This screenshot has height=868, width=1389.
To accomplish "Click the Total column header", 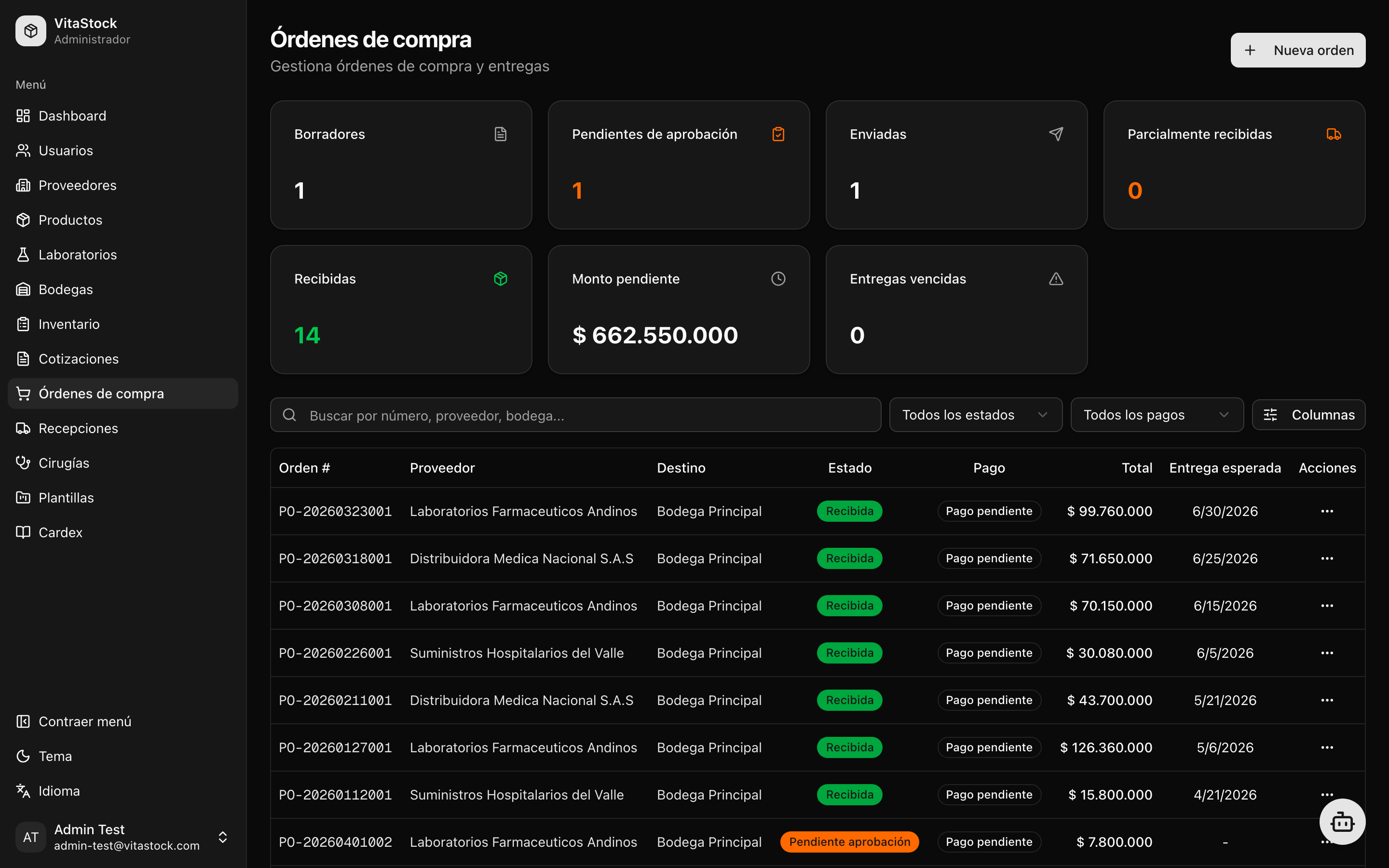I will (x=1137, y=468).
